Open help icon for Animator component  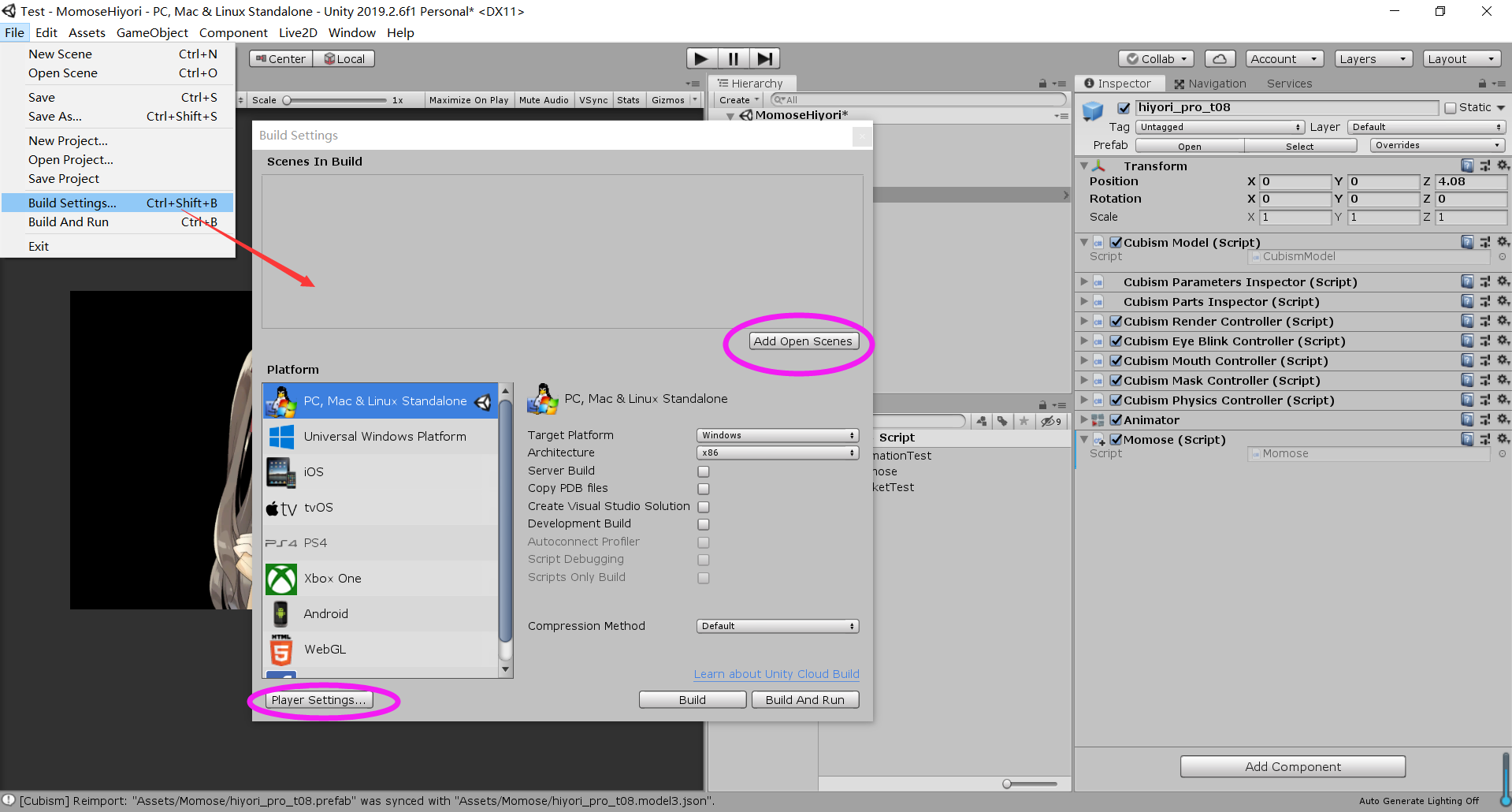pyautogui.click(x=1467, y=420)
